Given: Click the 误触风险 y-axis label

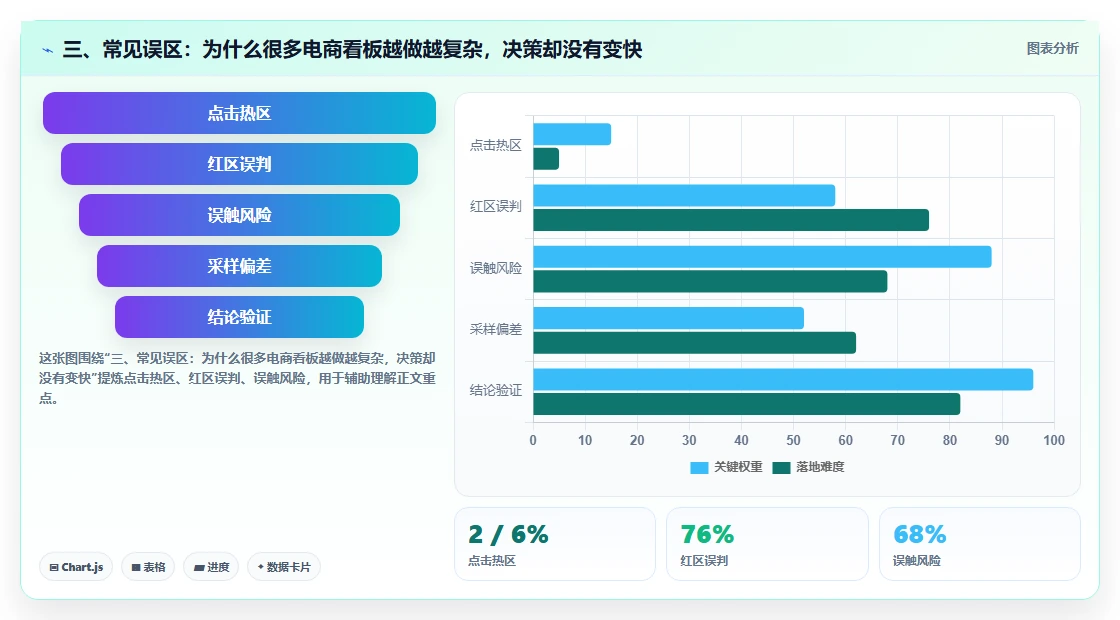Looking at the screenshot, I should pyautogui.click(x=496, y=269).
